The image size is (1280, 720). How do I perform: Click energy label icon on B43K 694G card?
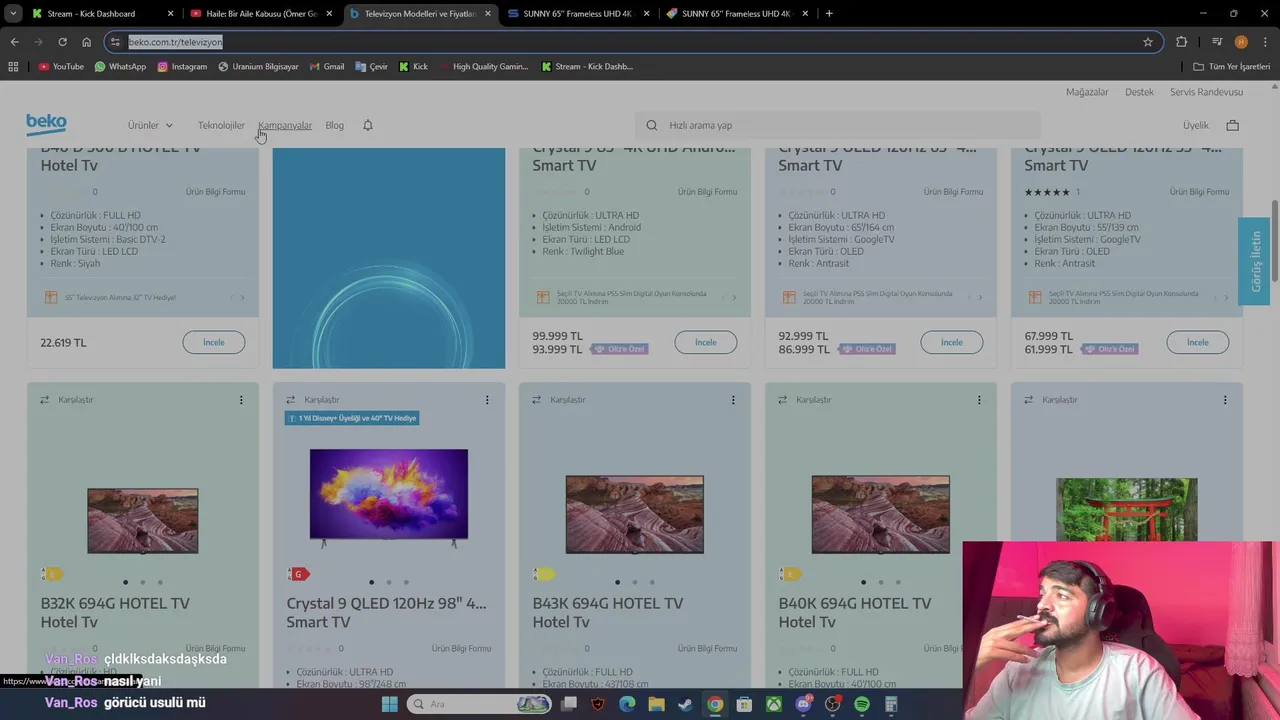[545, 574]
